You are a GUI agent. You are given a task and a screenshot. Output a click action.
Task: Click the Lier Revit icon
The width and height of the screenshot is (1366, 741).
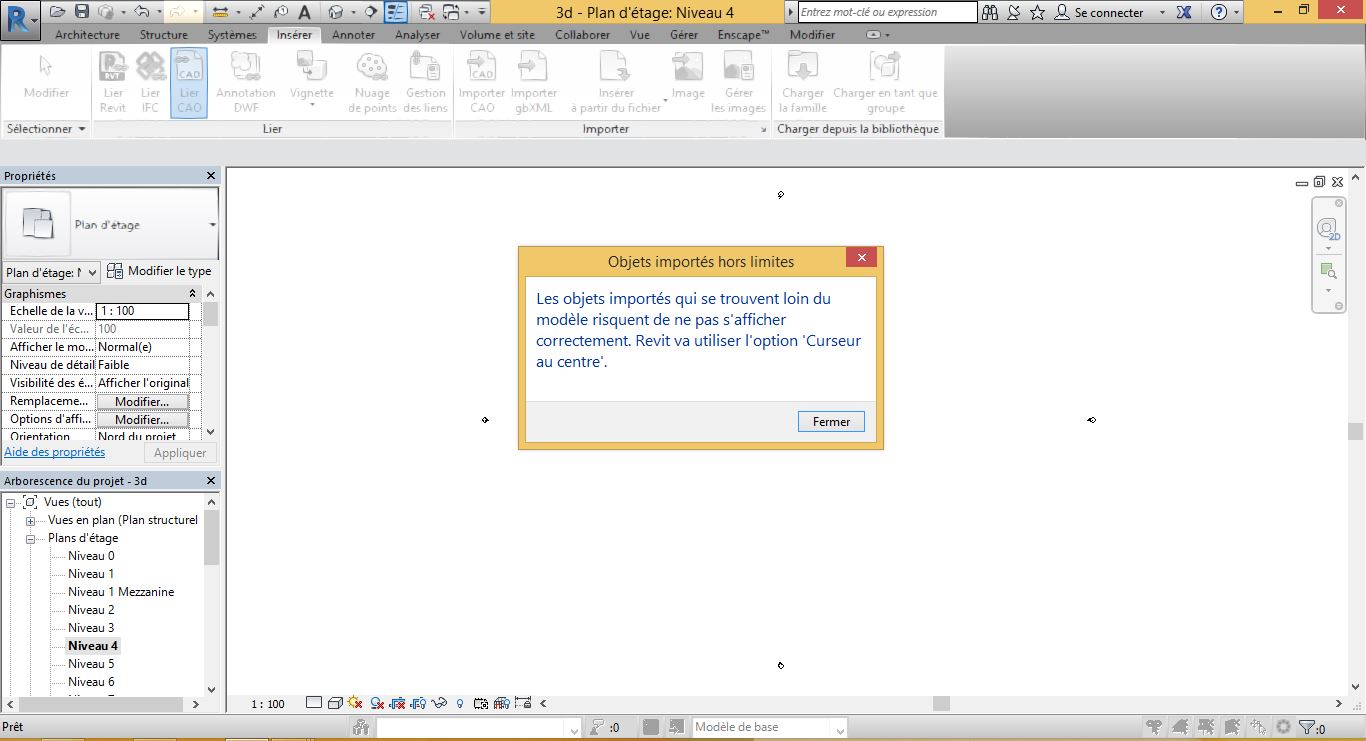coord(113,83)
